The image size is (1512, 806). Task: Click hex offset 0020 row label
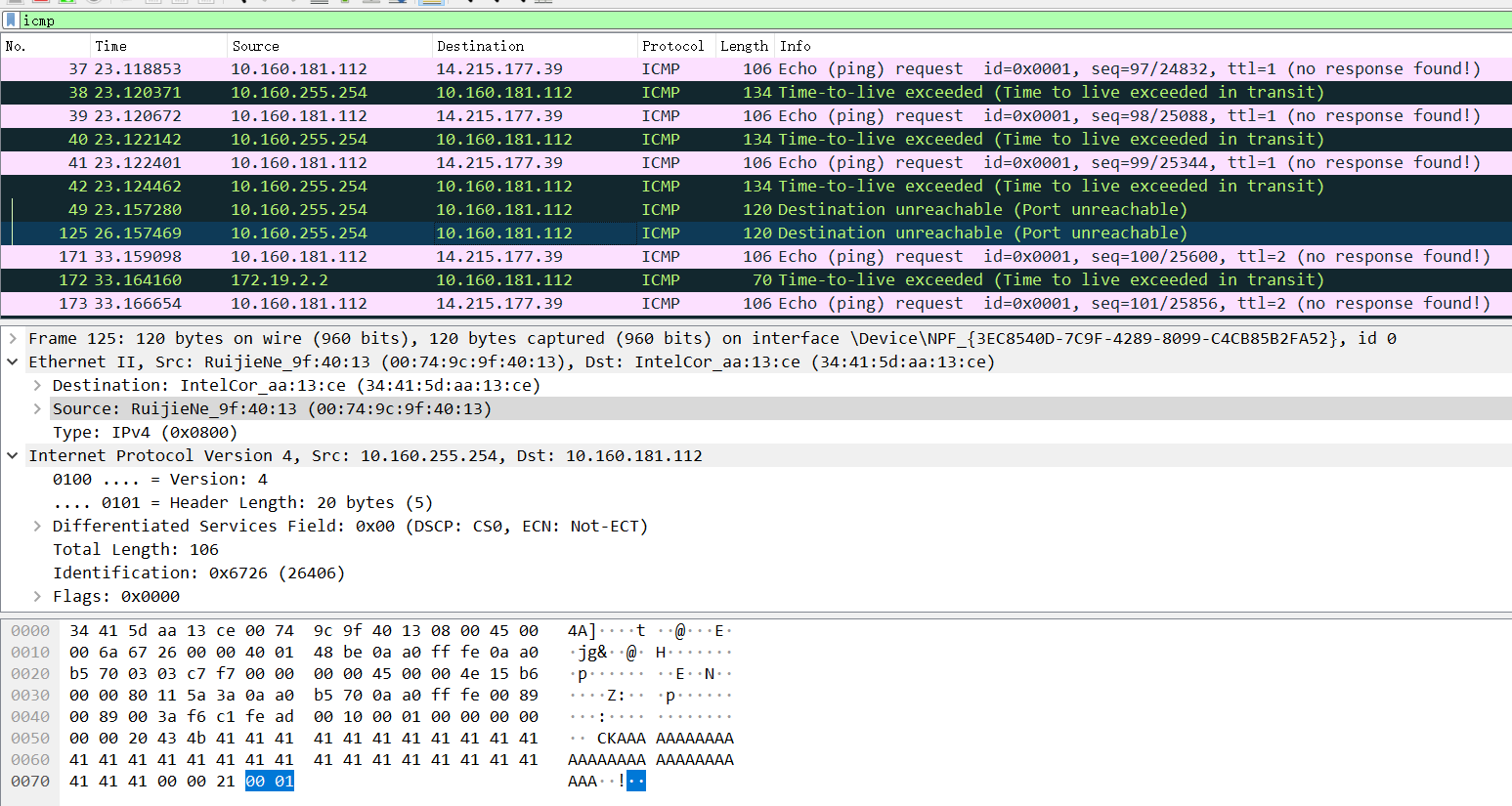(x=30, y=674)
